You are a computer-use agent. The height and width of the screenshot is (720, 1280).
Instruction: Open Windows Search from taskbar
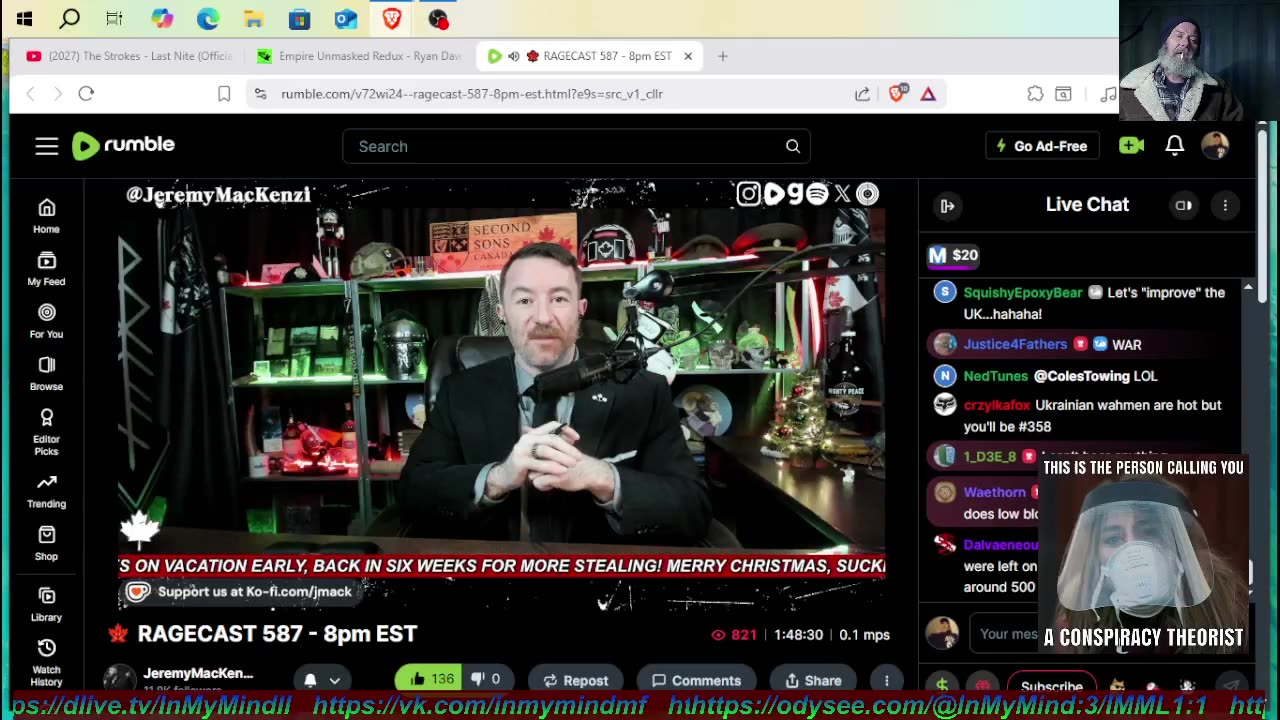pos(70,18)
